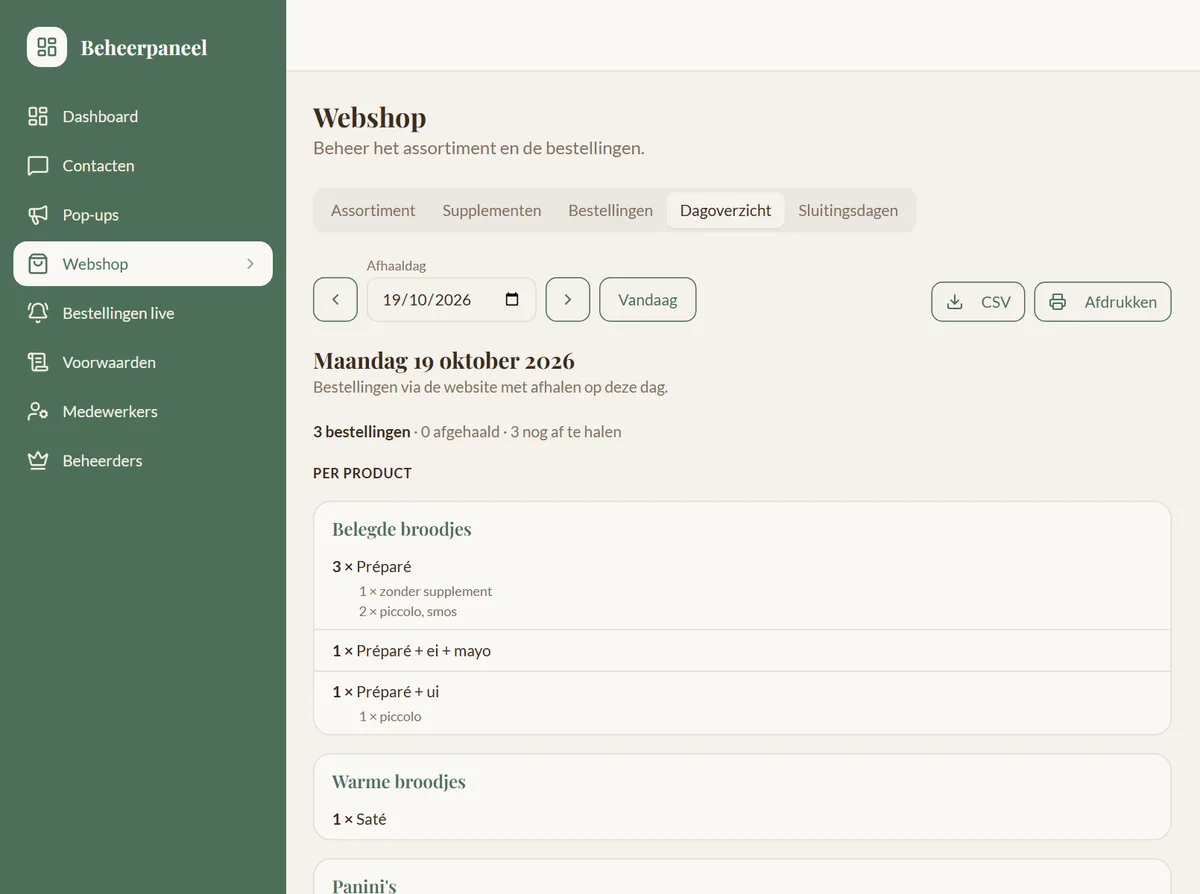Image resolution: width=1200 pixels, height=894 pixels.
Task: Click 'Beheer het assortiment en de bestellingen' subtitle
Action: click(479, 148)
